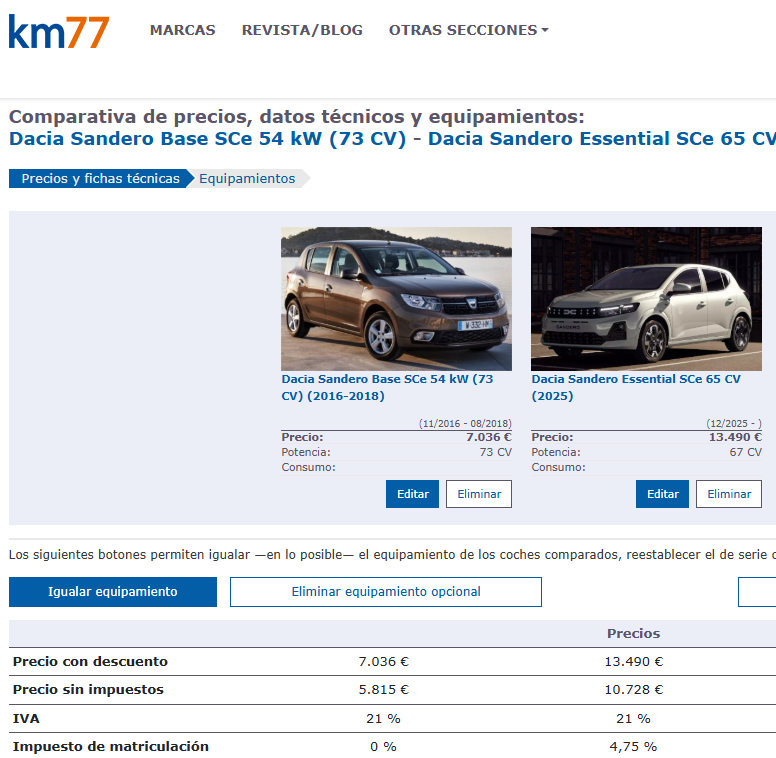Click the 67 CV Potencia value
776x758 pixels.
(x=745, y=452)
